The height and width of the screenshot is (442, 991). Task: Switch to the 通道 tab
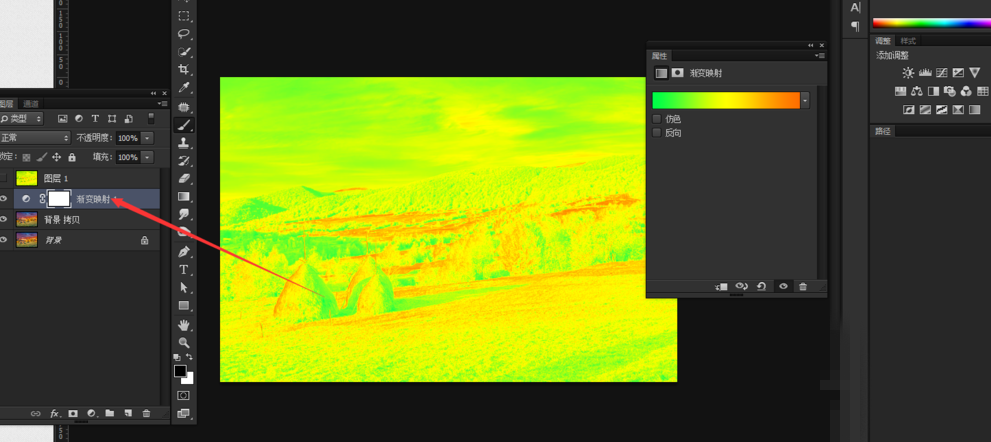click(30, 104)
